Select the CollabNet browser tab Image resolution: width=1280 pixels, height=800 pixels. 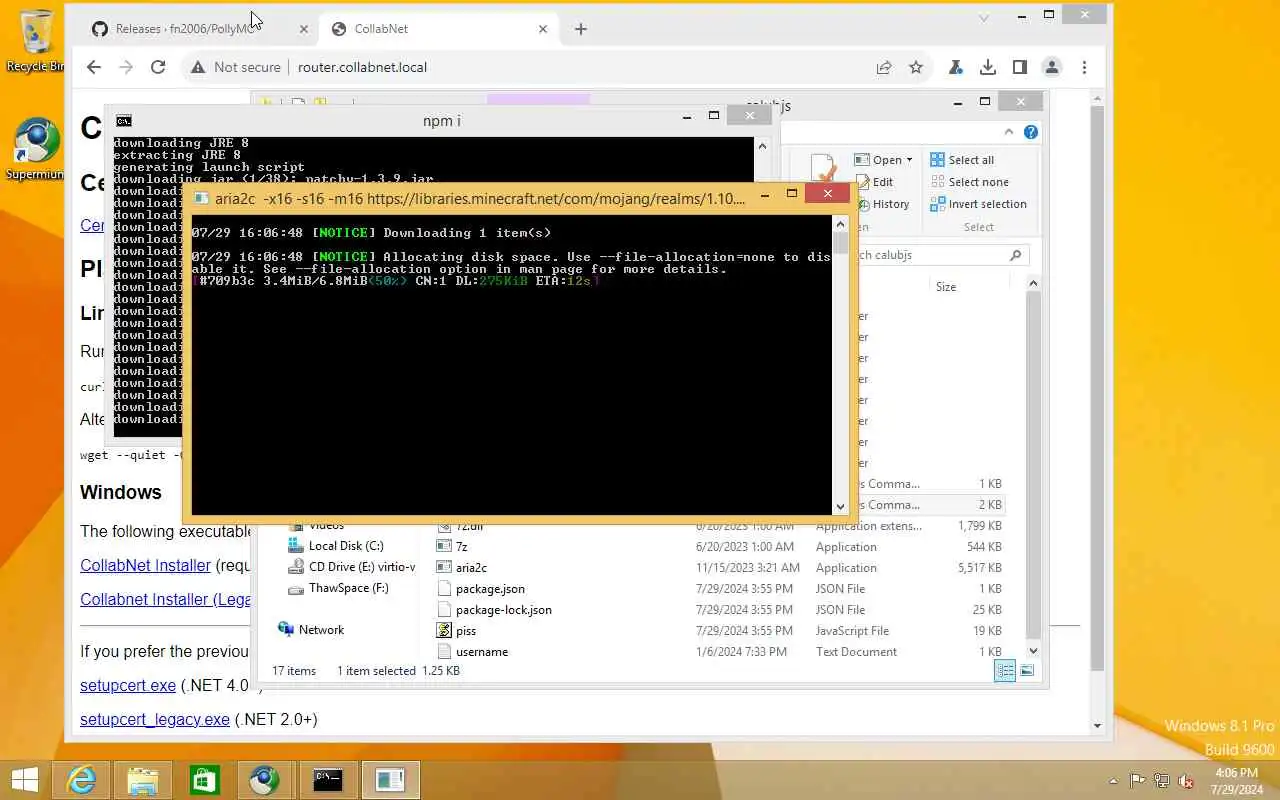tap(438, 29)
